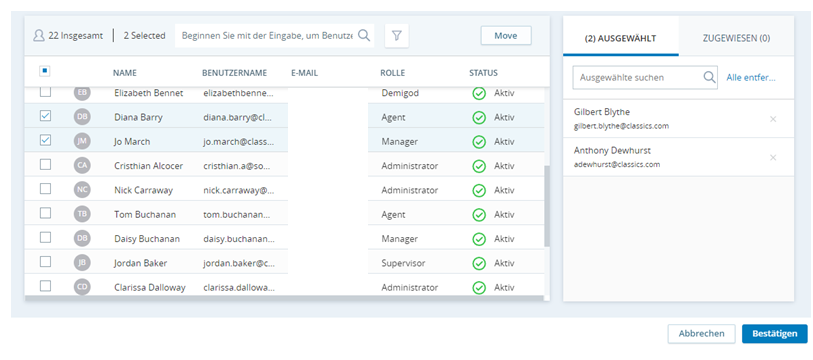Screen dimensions: 813x360
Task: Sort by the Name column header
Action: [125, 73]
